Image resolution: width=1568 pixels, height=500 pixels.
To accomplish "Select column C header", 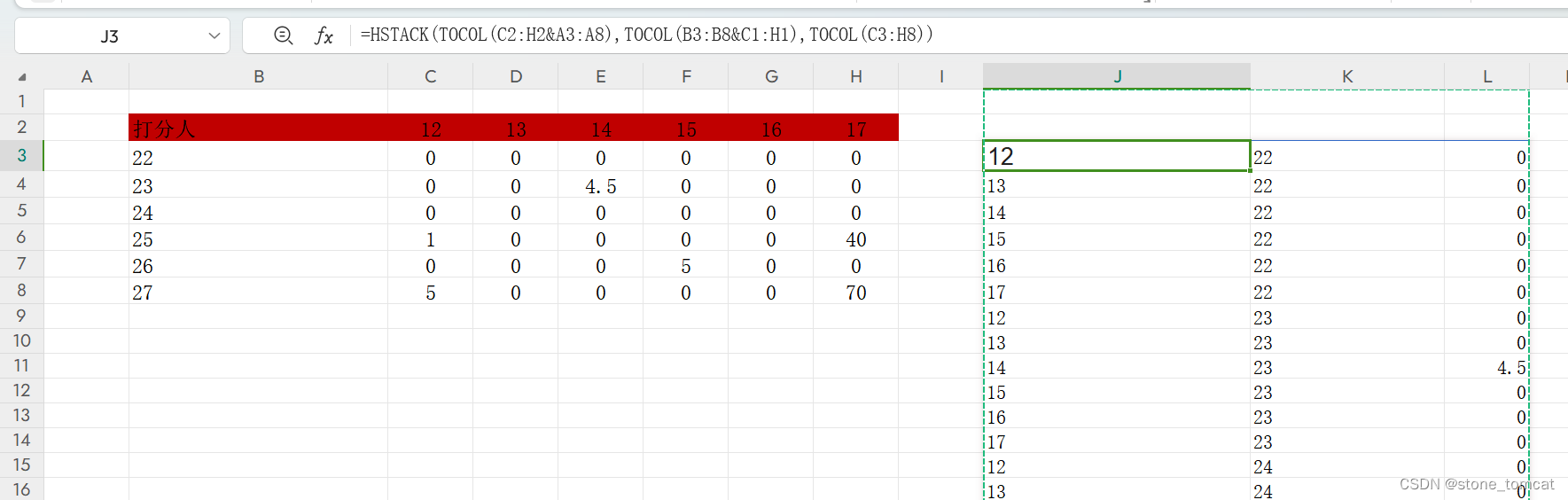I will coord(431,76).
